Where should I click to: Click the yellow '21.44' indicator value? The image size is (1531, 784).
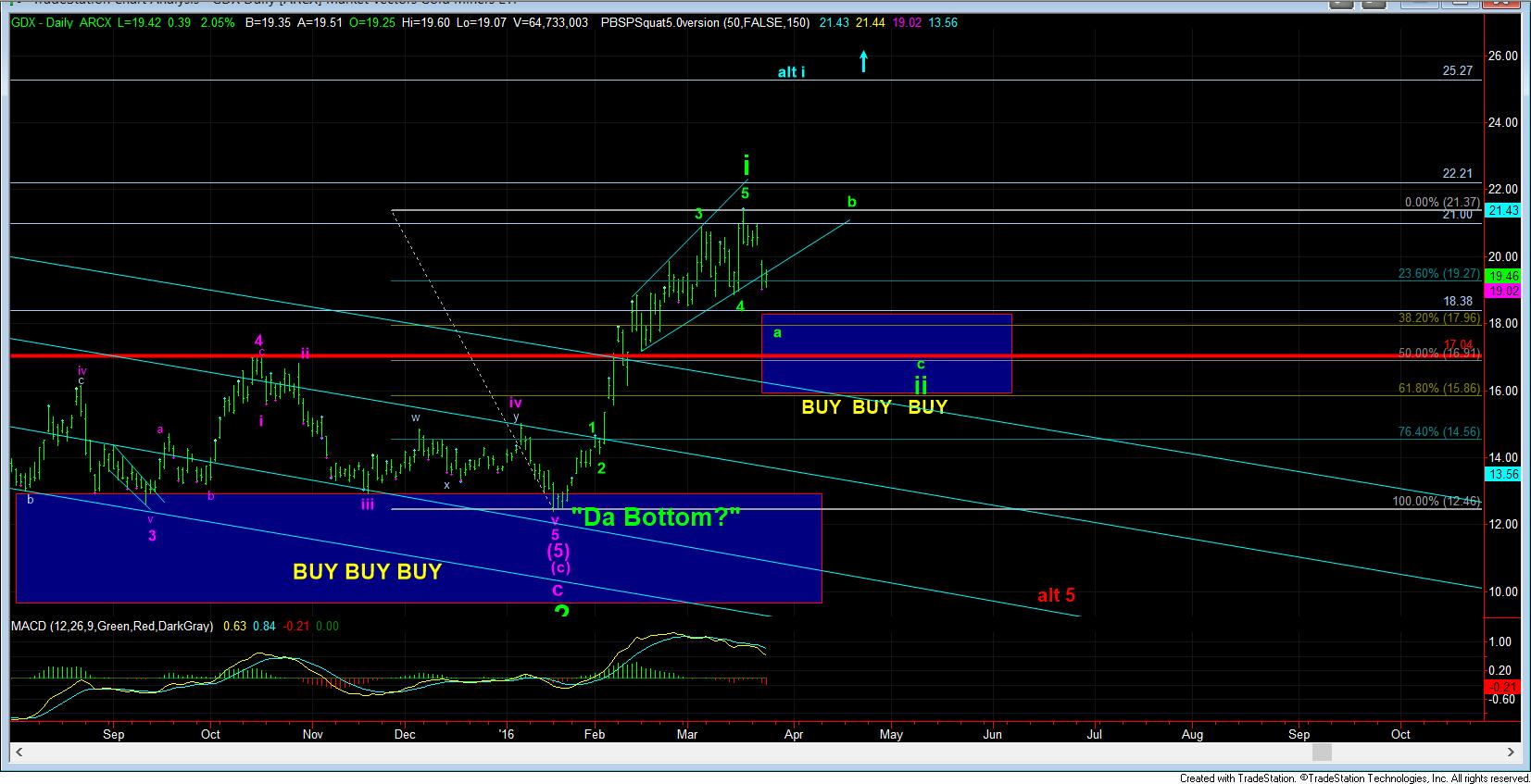(x=870, y=22)
